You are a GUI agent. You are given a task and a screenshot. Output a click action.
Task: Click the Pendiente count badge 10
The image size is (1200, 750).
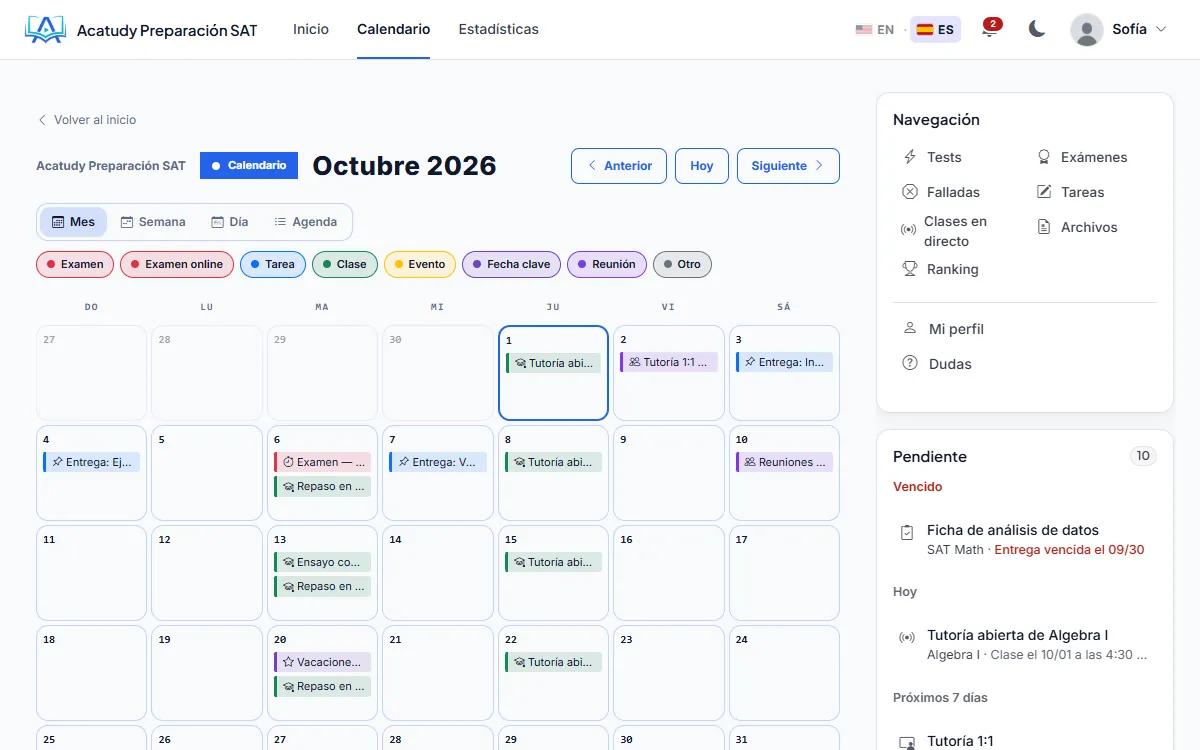1143,456
